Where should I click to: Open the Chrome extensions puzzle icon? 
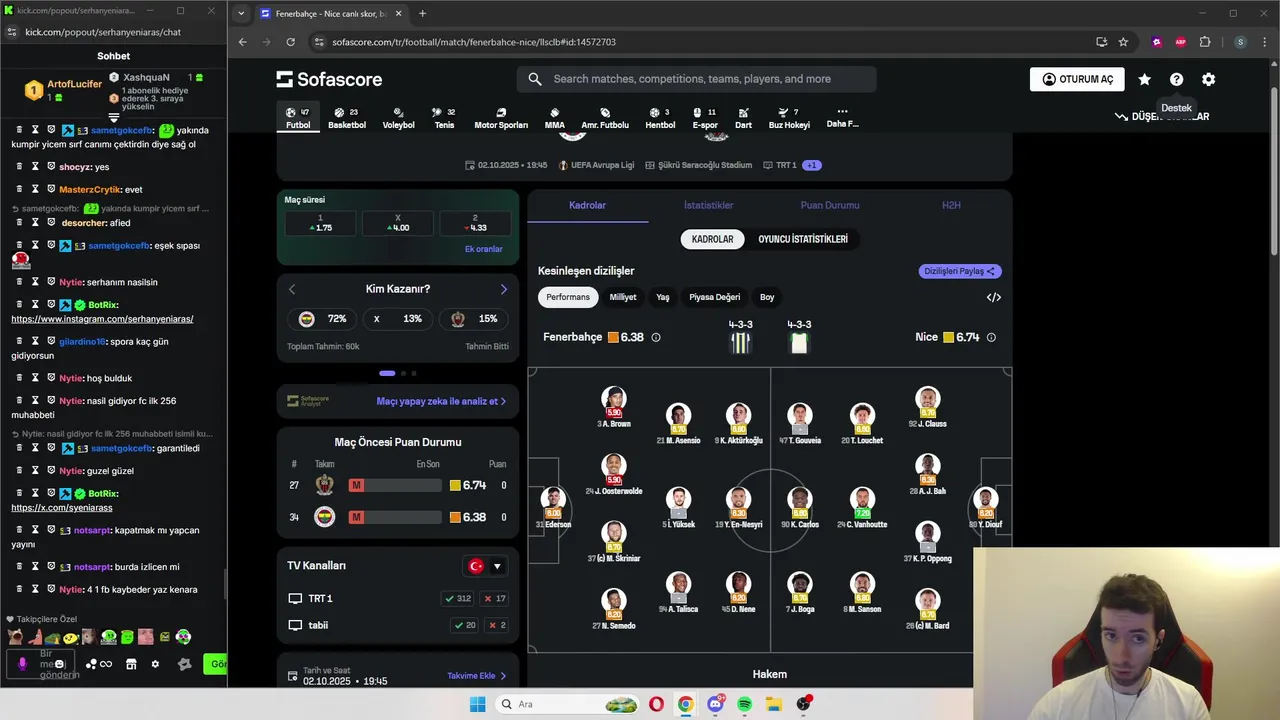1205,42
